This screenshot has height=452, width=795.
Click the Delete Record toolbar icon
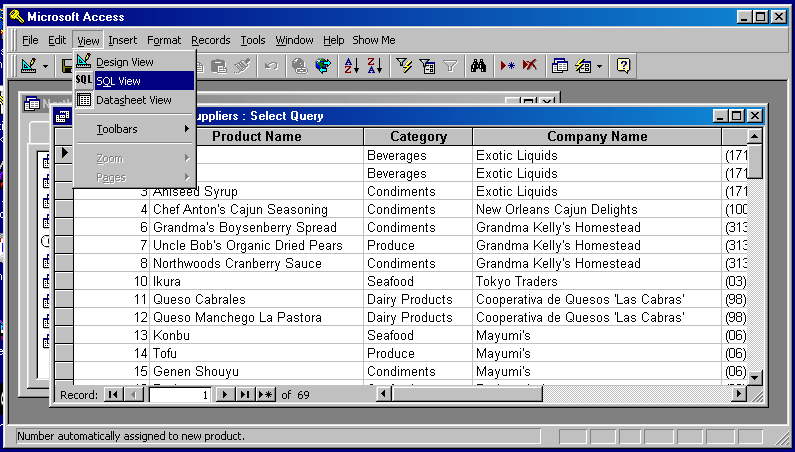[530, 66]
